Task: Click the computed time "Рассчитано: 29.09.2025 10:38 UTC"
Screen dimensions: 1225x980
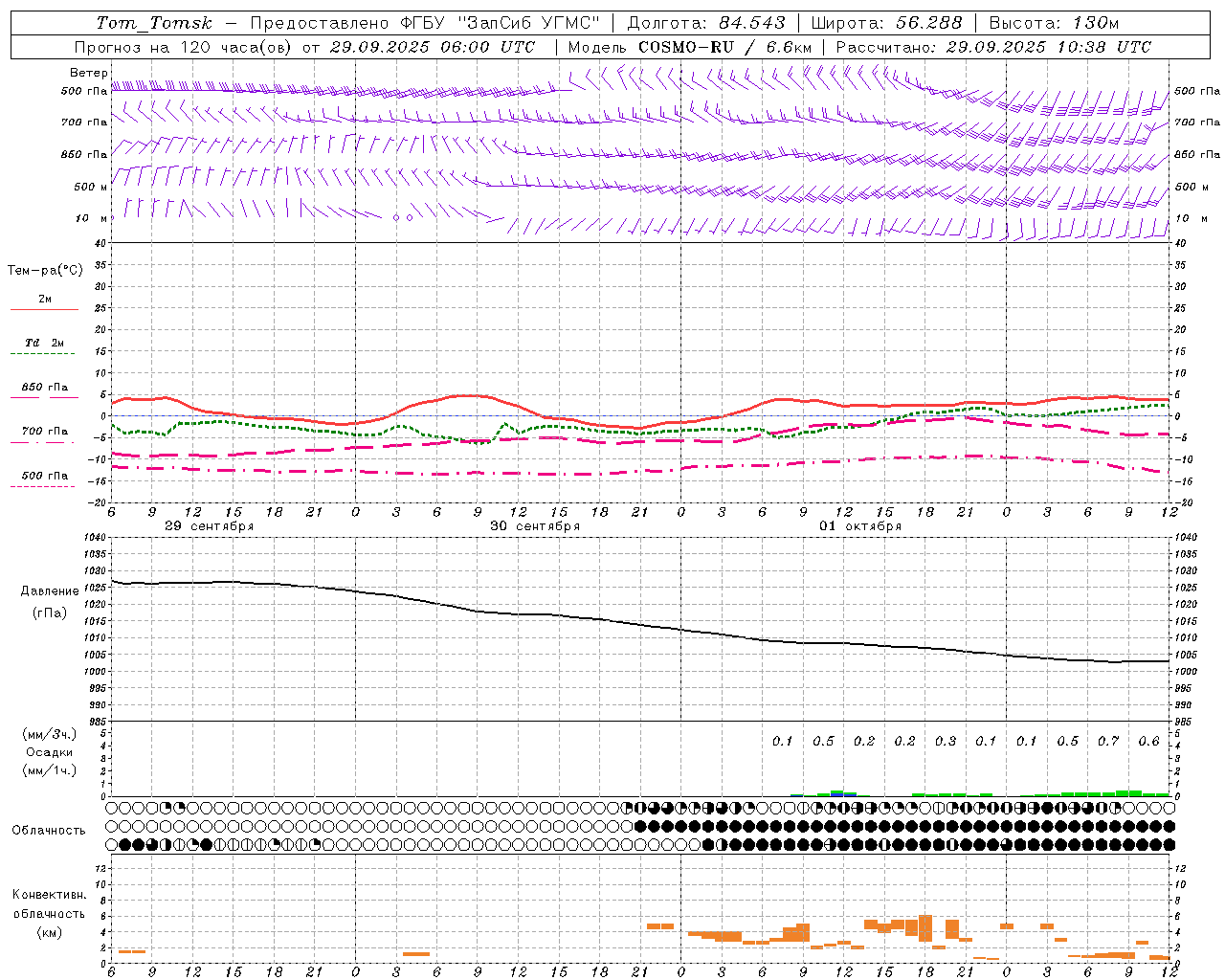Action: 993,47
